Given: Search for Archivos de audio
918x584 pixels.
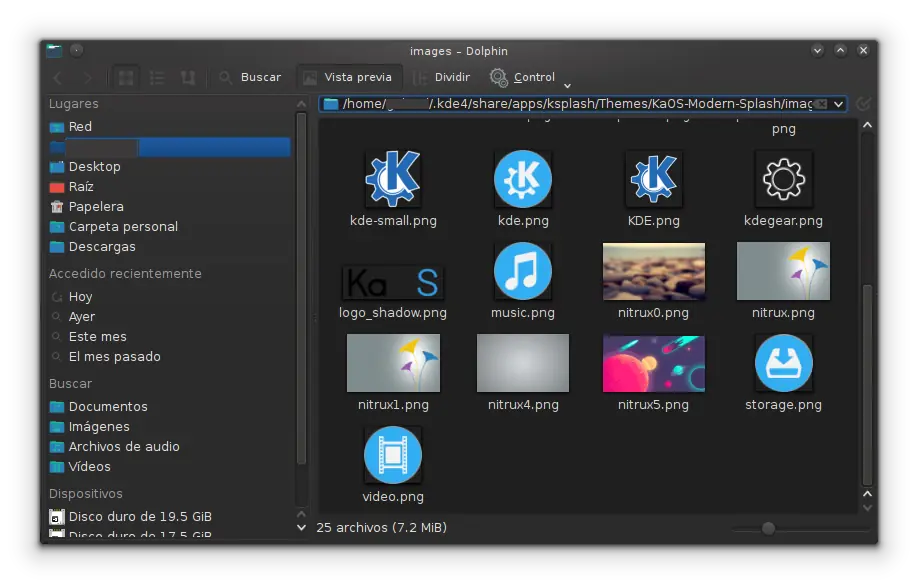Looking at the screenshot, I should (170, 446).
